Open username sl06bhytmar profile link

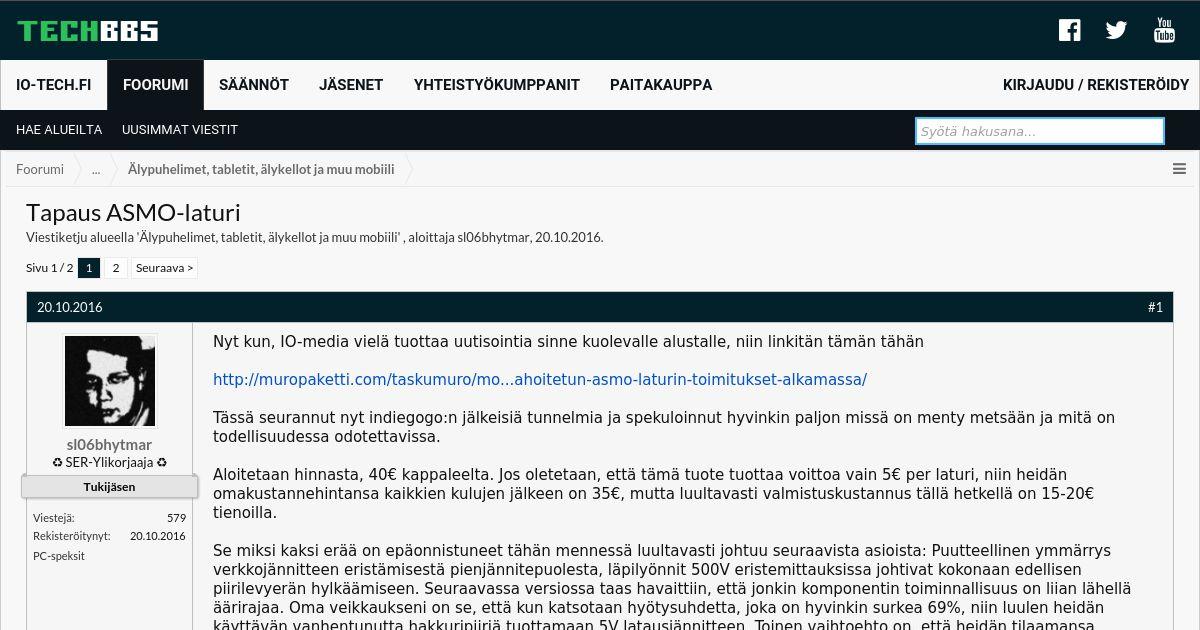click(x=109, y=445)
